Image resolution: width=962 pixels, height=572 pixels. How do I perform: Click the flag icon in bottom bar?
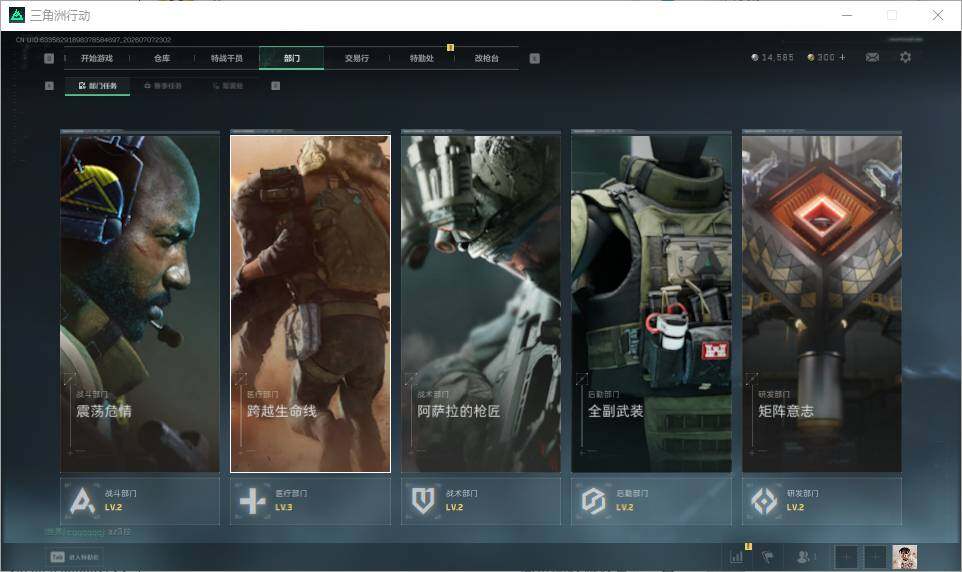pyautogui.click(x=768, y=557)
